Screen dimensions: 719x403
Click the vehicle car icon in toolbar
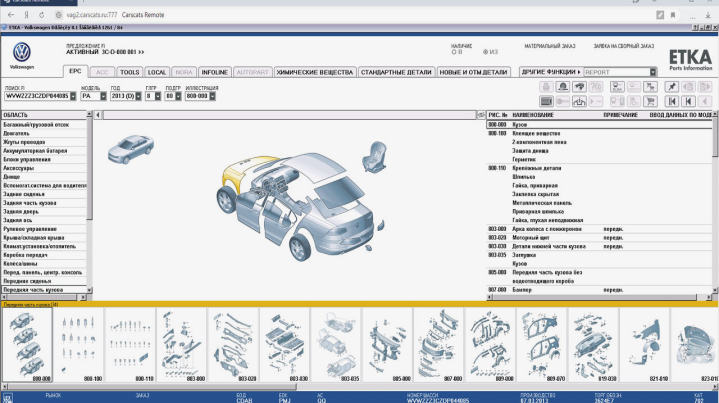[x=579, y=87]
